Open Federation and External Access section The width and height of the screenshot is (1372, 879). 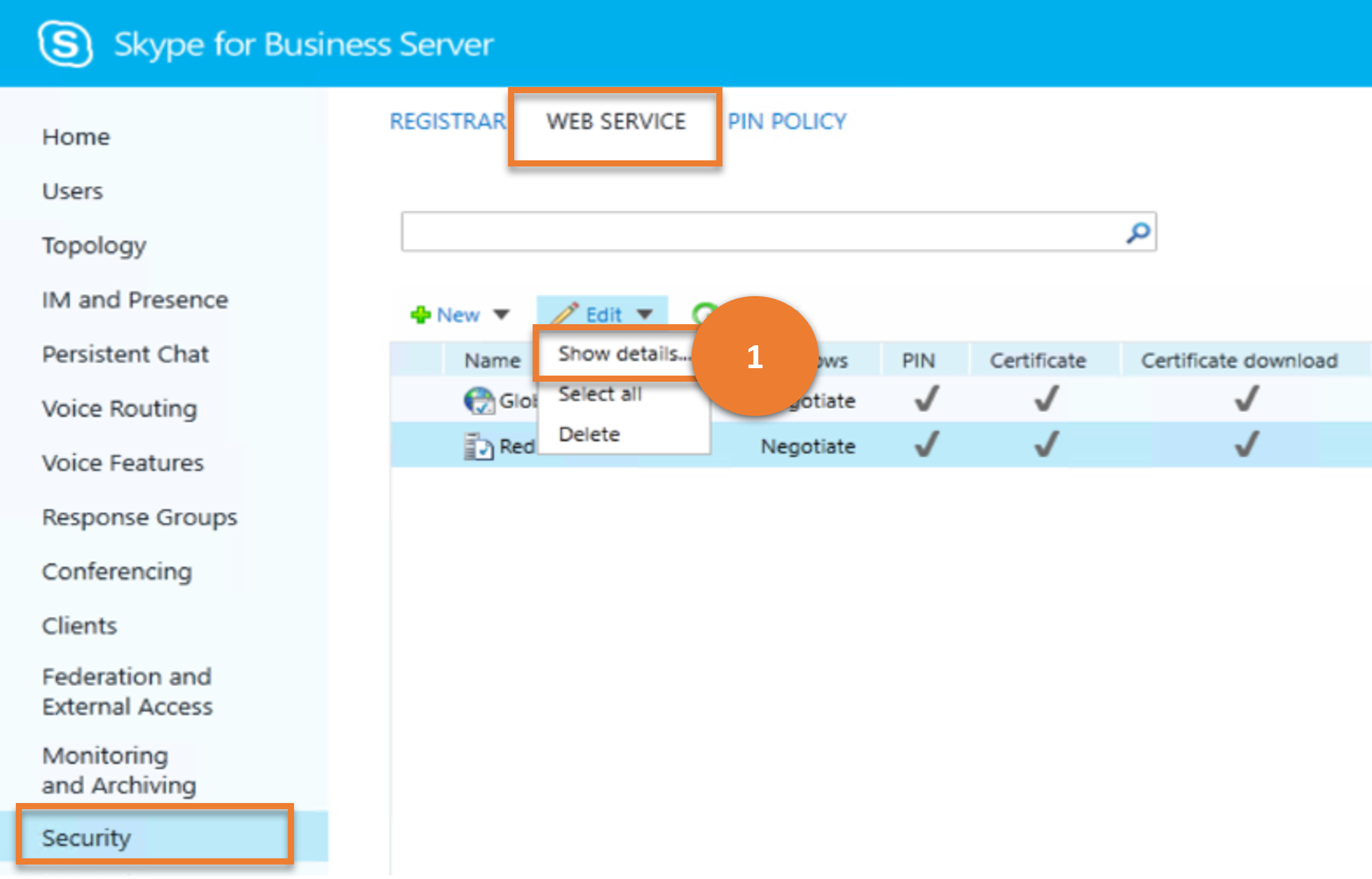[127, 692]
